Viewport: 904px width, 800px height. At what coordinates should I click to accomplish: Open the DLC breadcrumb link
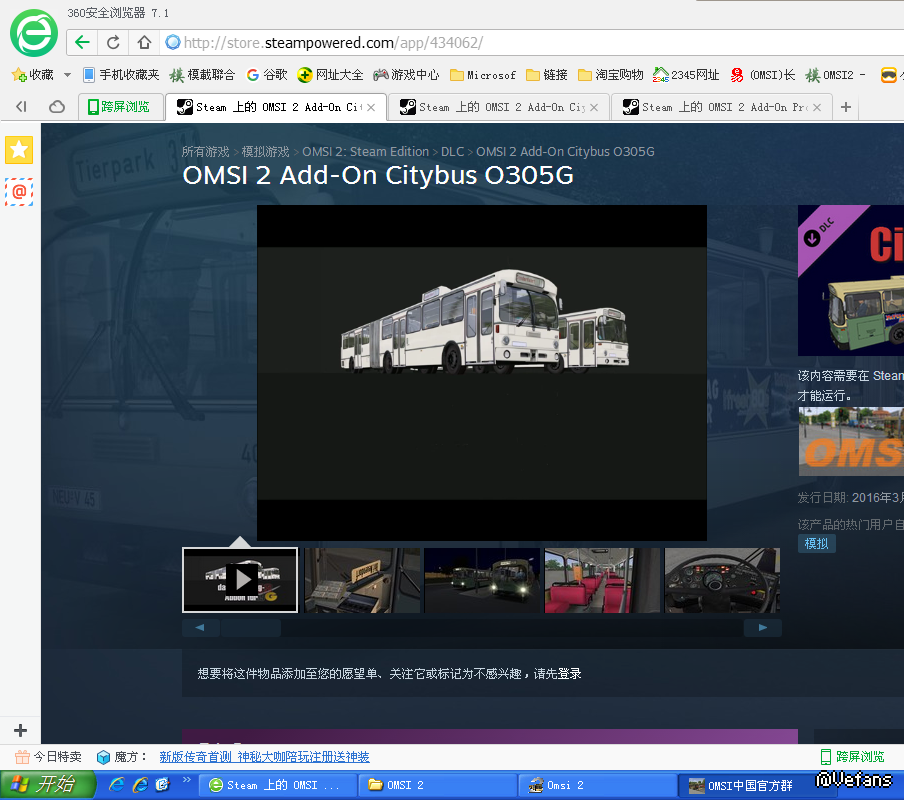click(453, 152)
